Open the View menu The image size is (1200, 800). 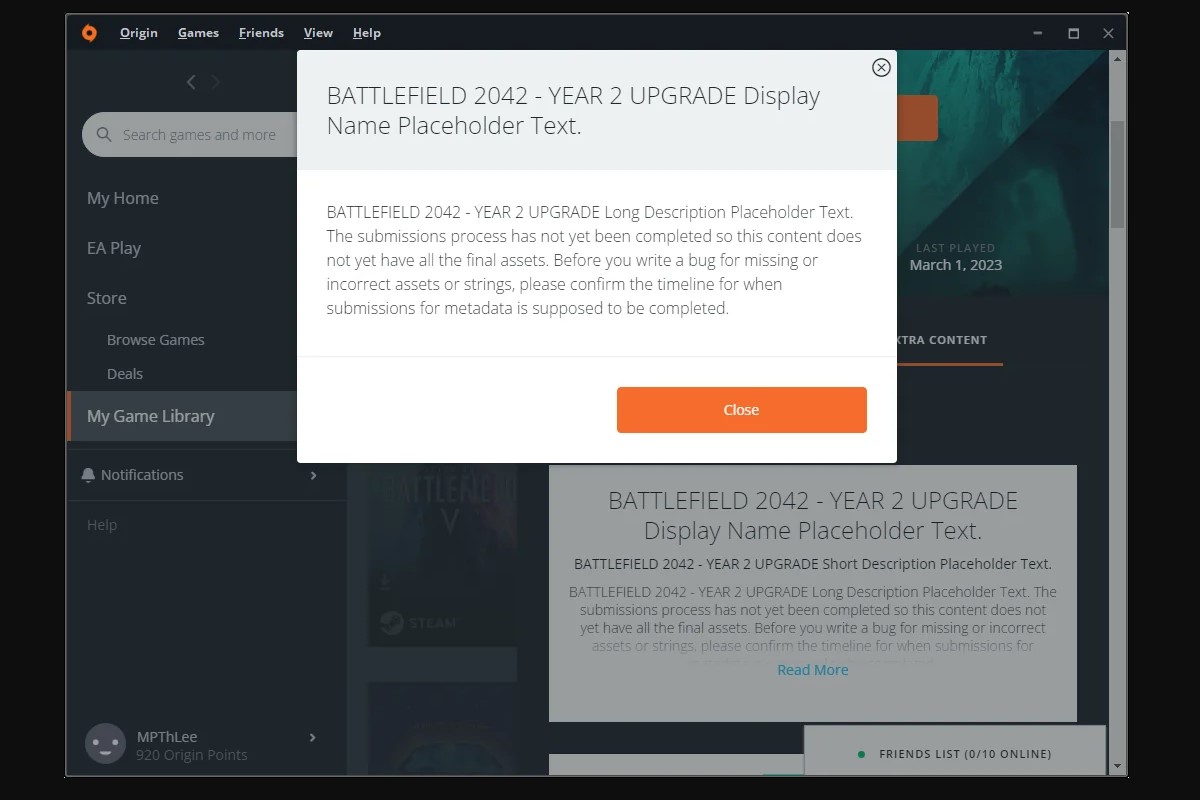click(x=318, y=33)
